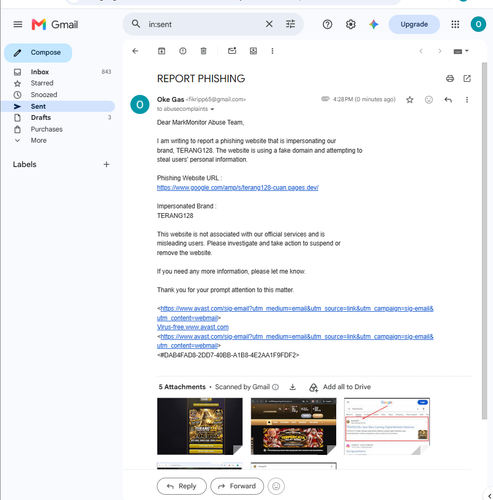This screenshot has height=500, width=493.
Task: Click the Reply button
Action: (182, 486)
